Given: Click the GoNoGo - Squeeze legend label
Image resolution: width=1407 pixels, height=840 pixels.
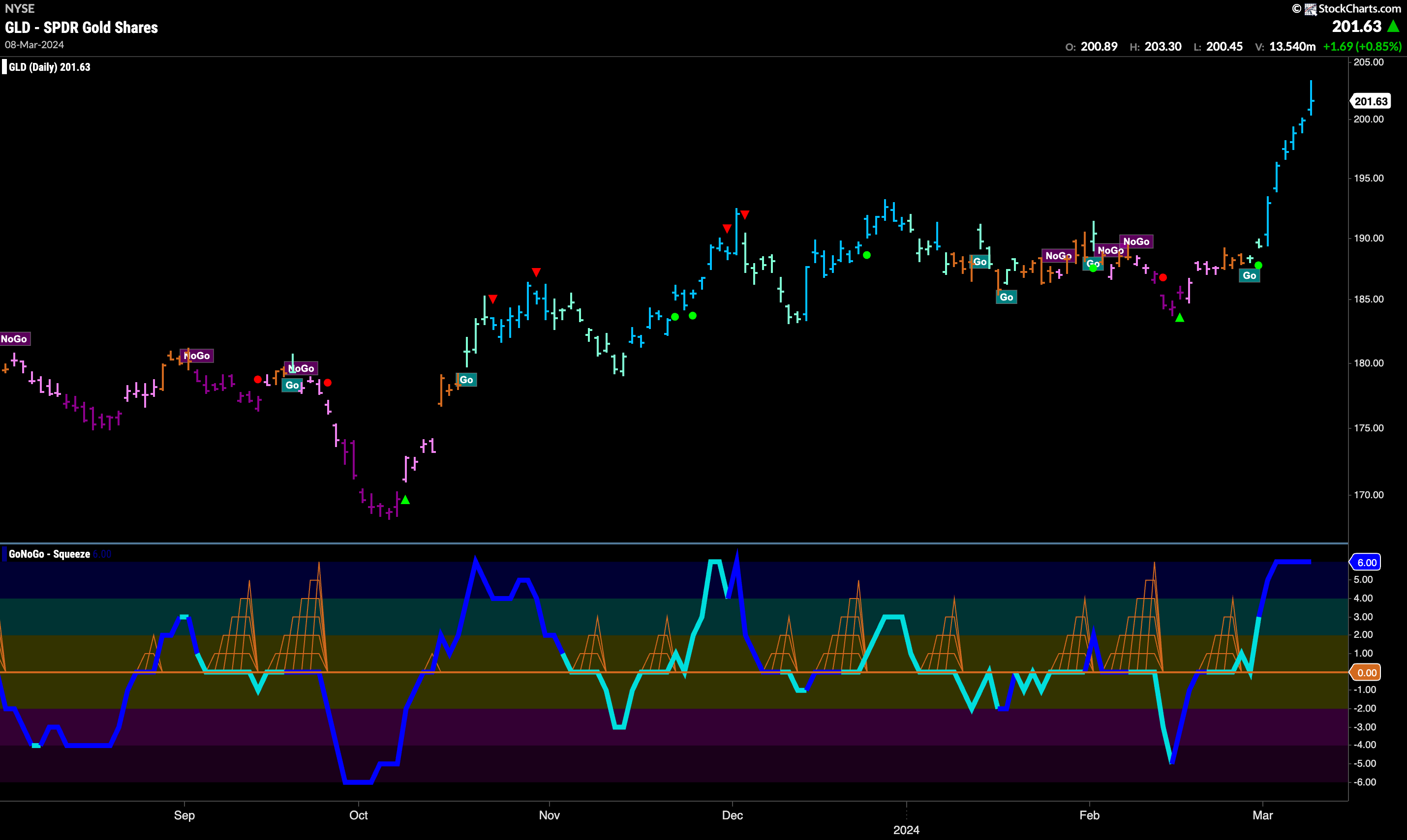Looking at the screenshot, I should coord(49,554).
